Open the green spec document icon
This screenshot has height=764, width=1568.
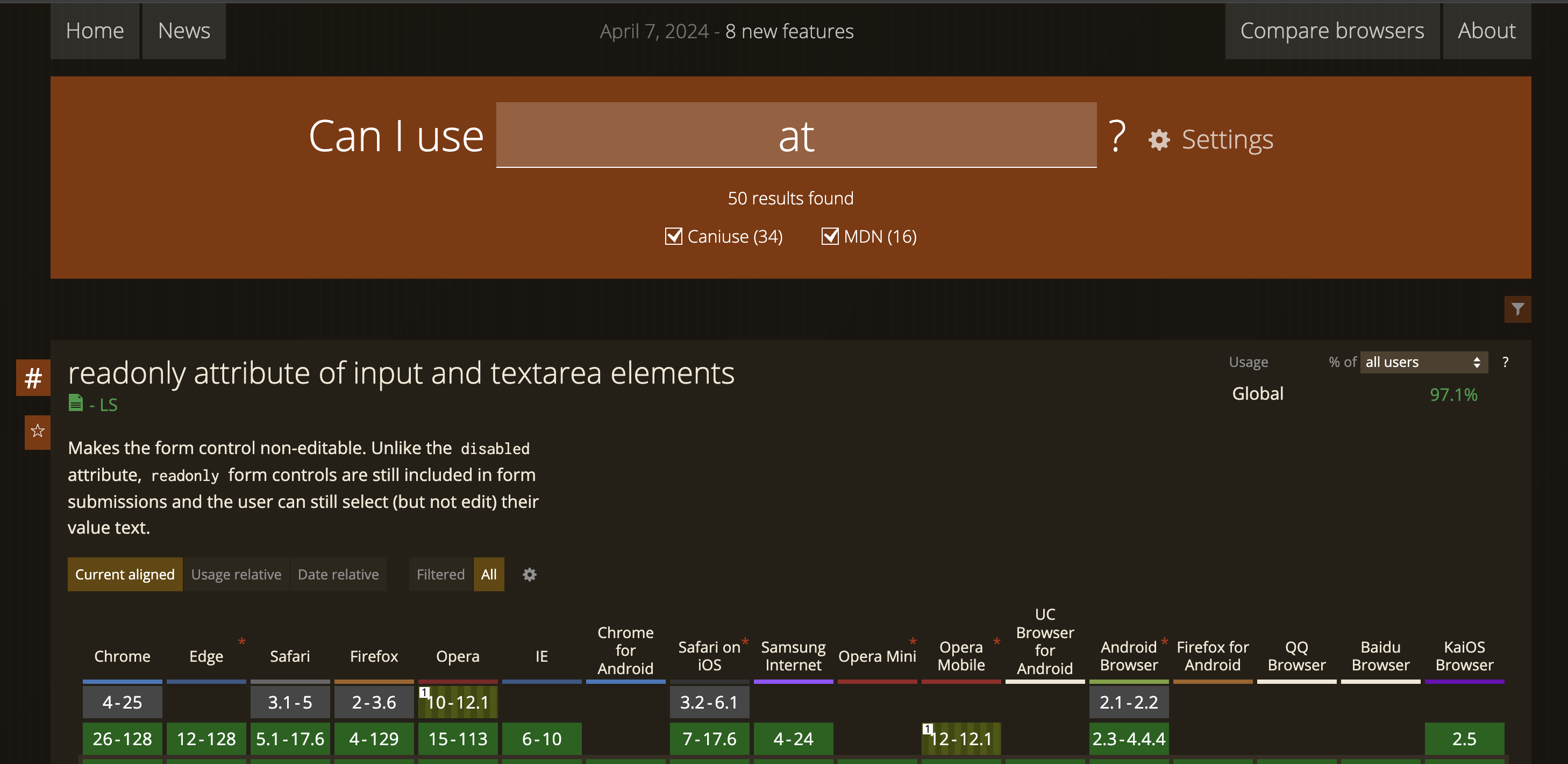click(75, 404)
